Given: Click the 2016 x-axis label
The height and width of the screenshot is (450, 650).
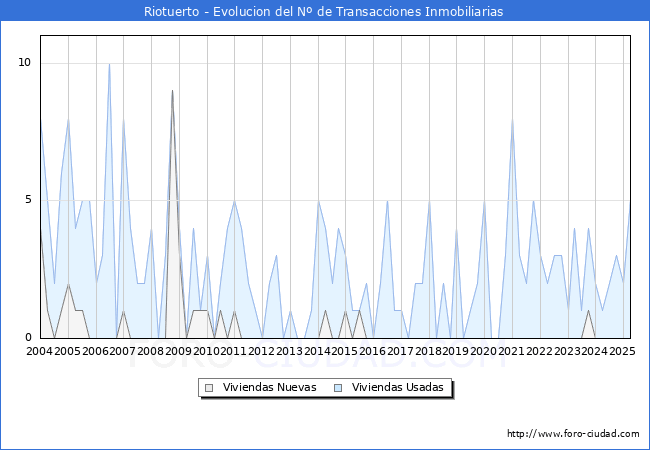Looking at the screenshot, I should 372,351.
